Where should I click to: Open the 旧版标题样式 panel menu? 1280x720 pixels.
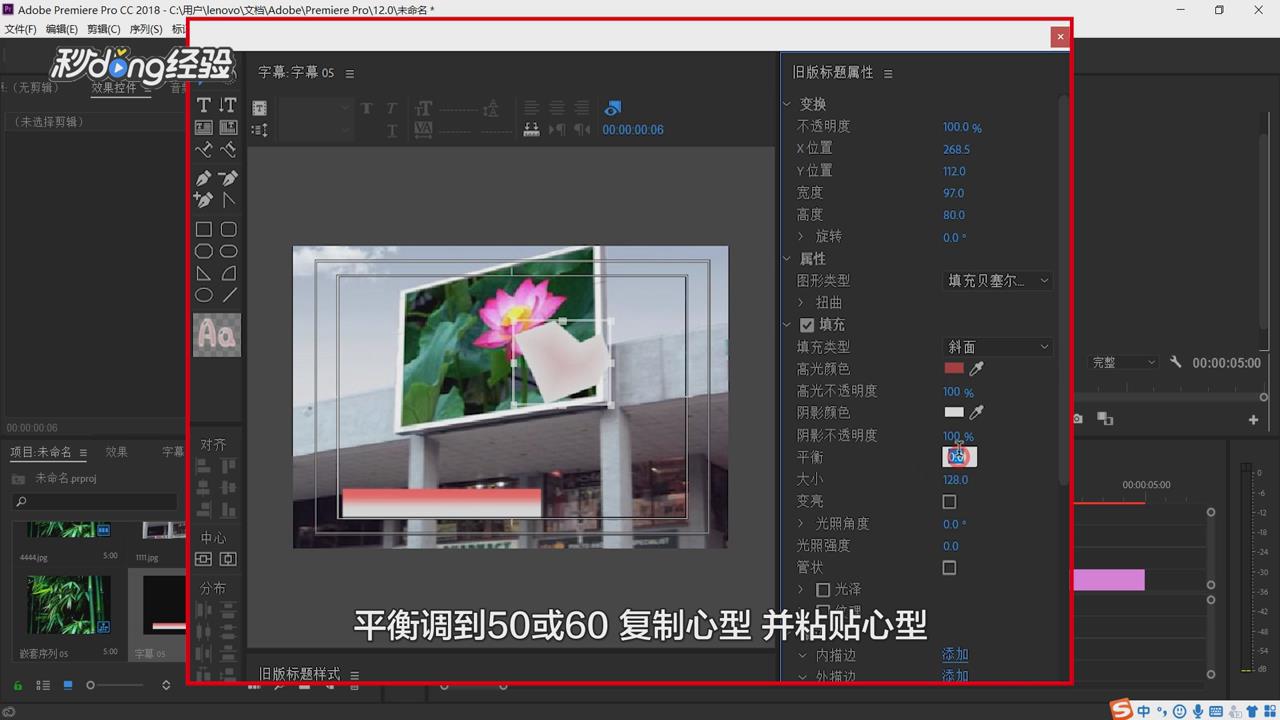pos(354,675)
